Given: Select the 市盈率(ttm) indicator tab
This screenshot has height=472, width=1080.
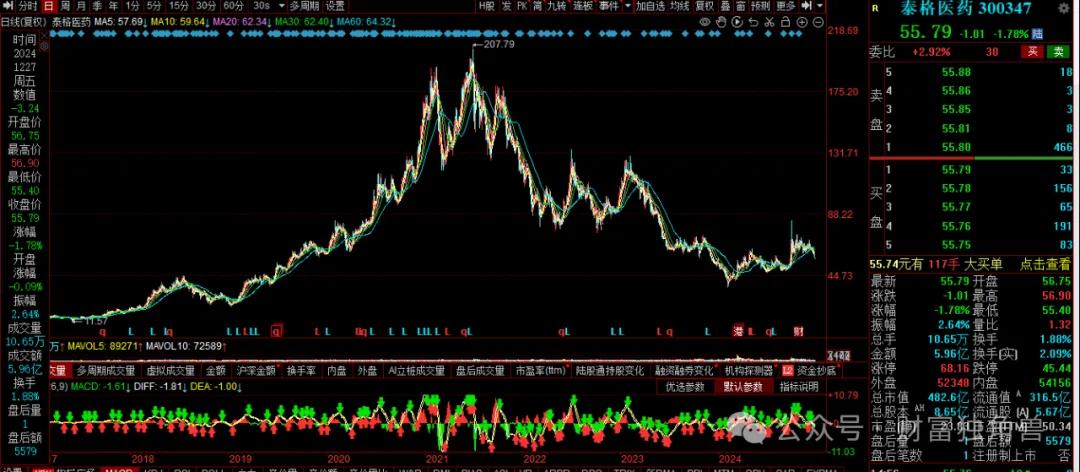Looking at the screenshot, I should click(x=541, y=371).
